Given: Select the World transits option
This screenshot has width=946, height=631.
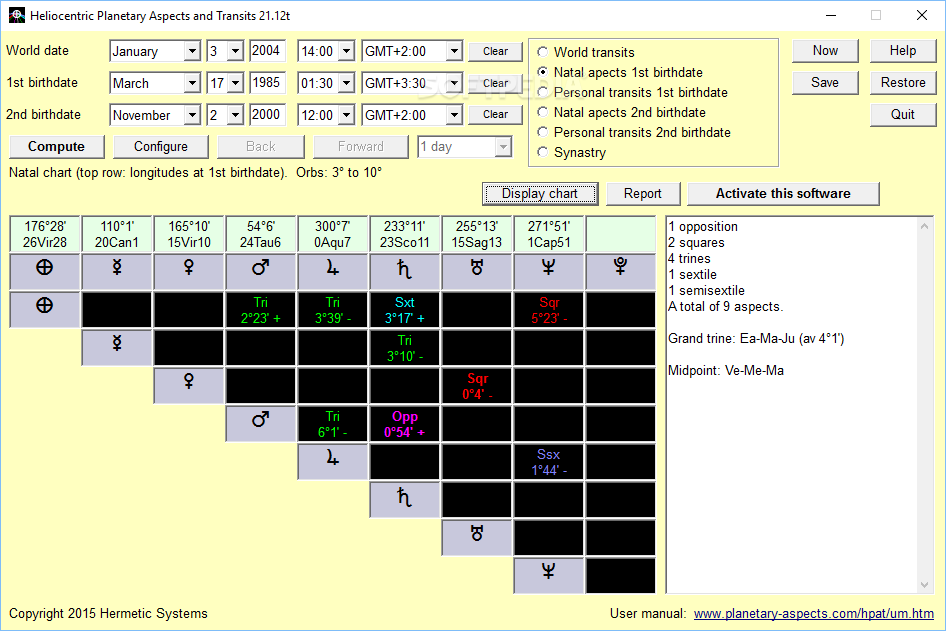Looking at the screenshot, I should [586, 52].
